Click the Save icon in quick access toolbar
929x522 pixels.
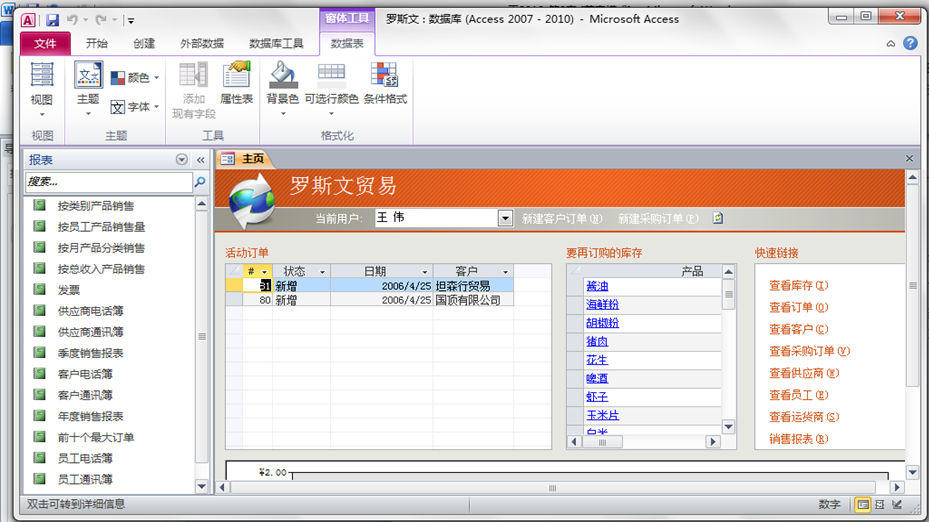click(53, 20)
